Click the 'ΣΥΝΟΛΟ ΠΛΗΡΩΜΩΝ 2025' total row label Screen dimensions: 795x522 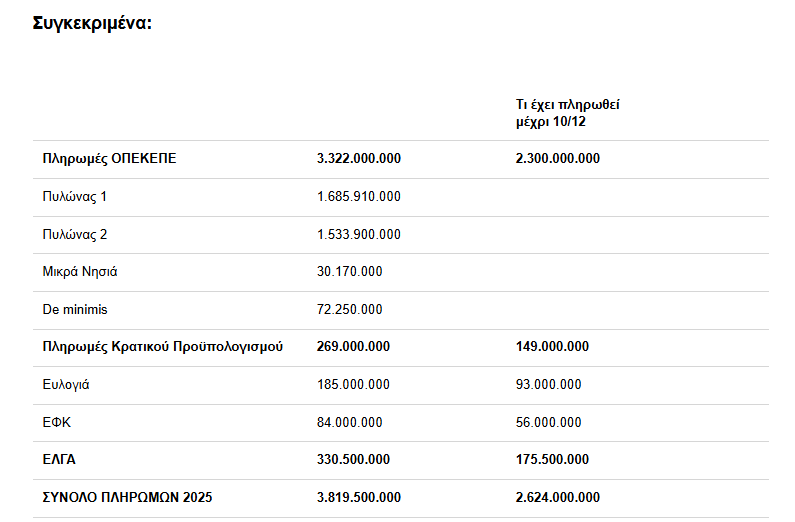point(127,498)
